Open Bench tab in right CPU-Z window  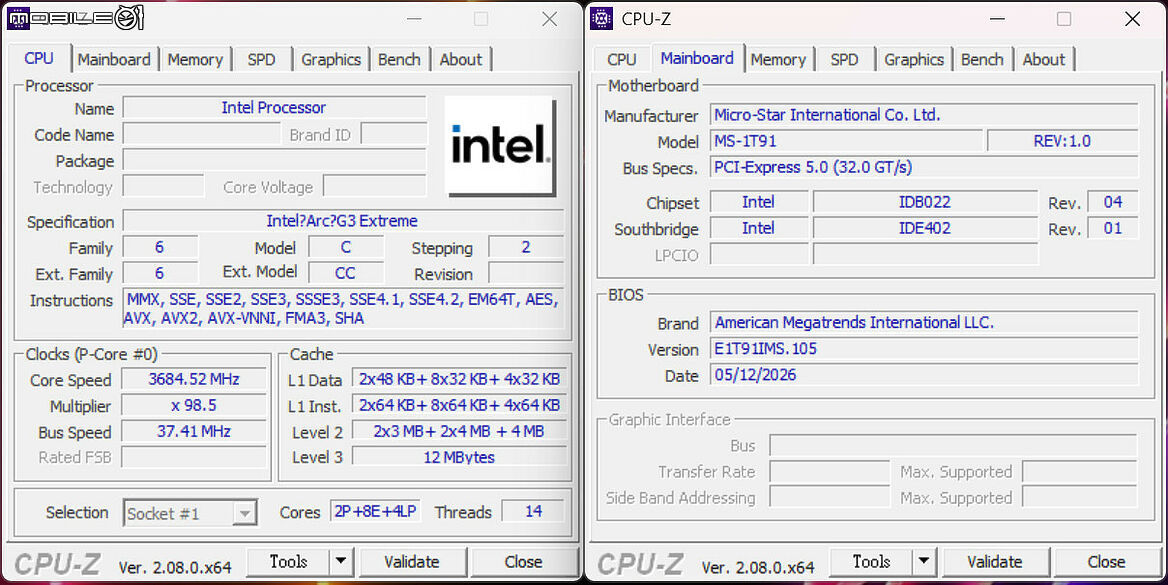pos(982,60)
